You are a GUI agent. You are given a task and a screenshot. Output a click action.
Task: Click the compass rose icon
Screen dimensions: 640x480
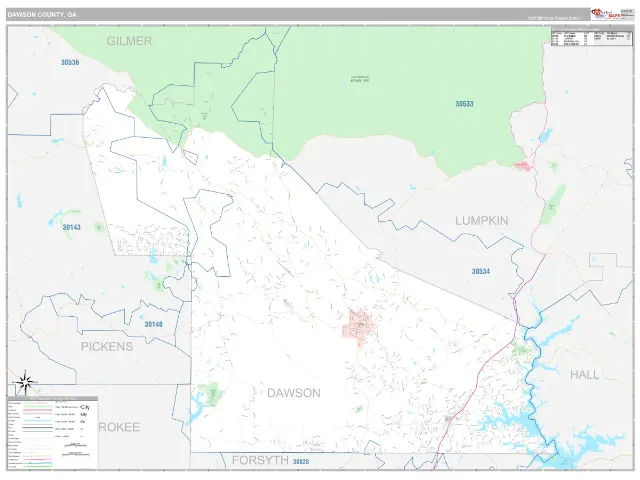[x=25, y=382]
